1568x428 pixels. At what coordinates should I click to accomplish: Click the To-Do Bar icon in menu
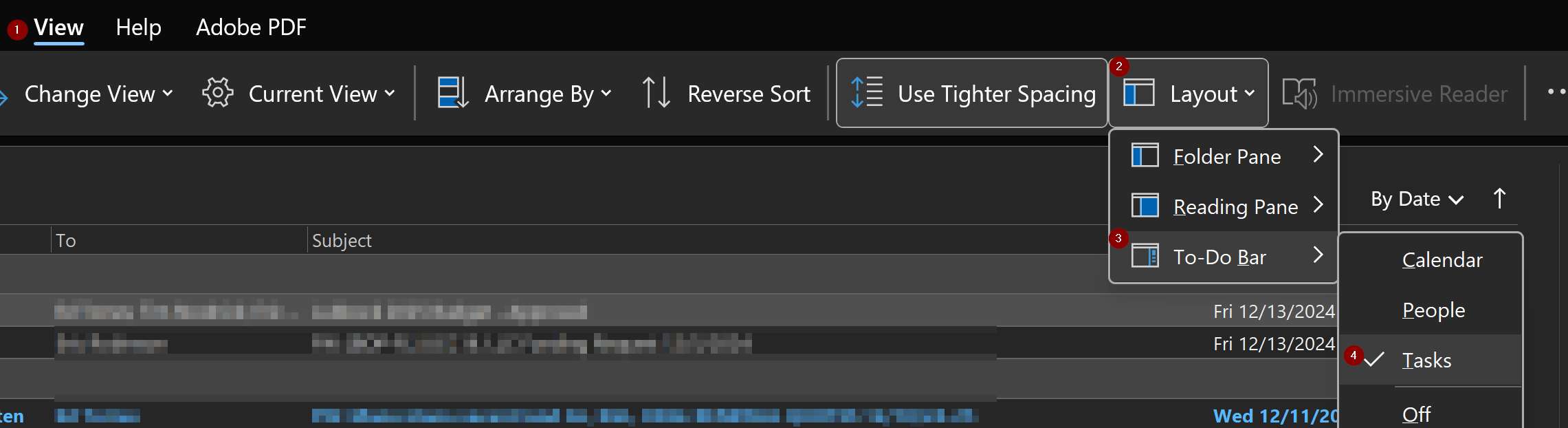(1145, 256)
